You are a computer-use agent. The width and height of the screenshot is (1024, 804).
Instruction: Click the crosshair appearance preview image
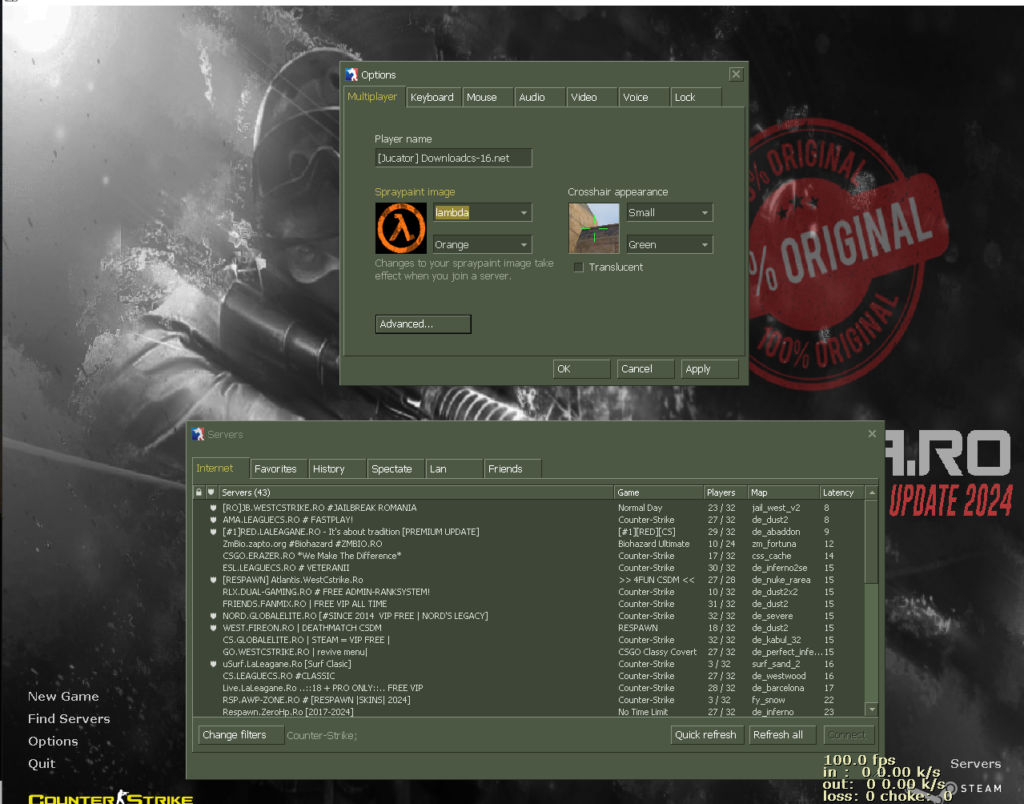click(x=594, y=228)
